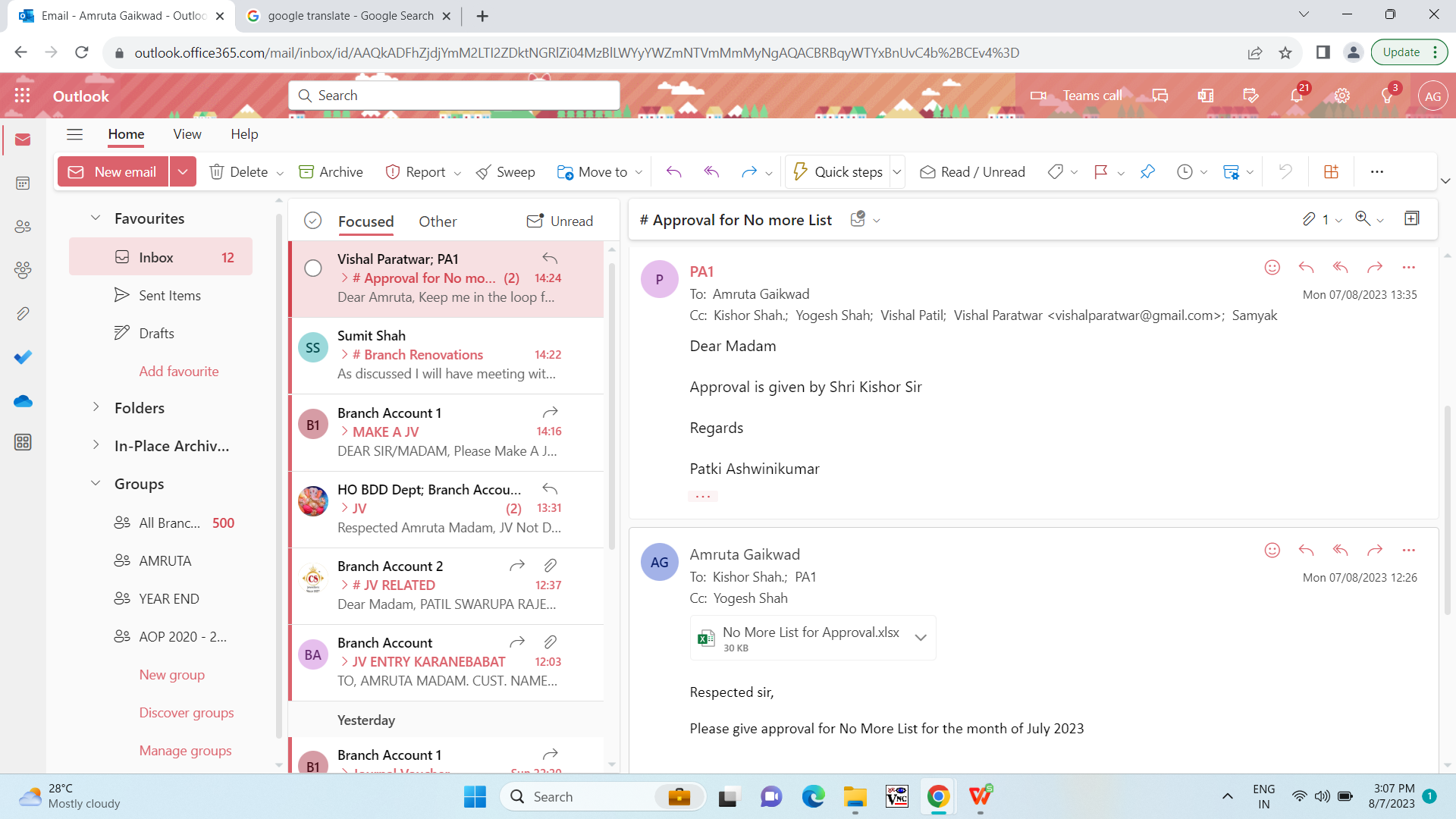
Task: Expand the Folders section
Action: pyautogui.click(x=96, y=407)
